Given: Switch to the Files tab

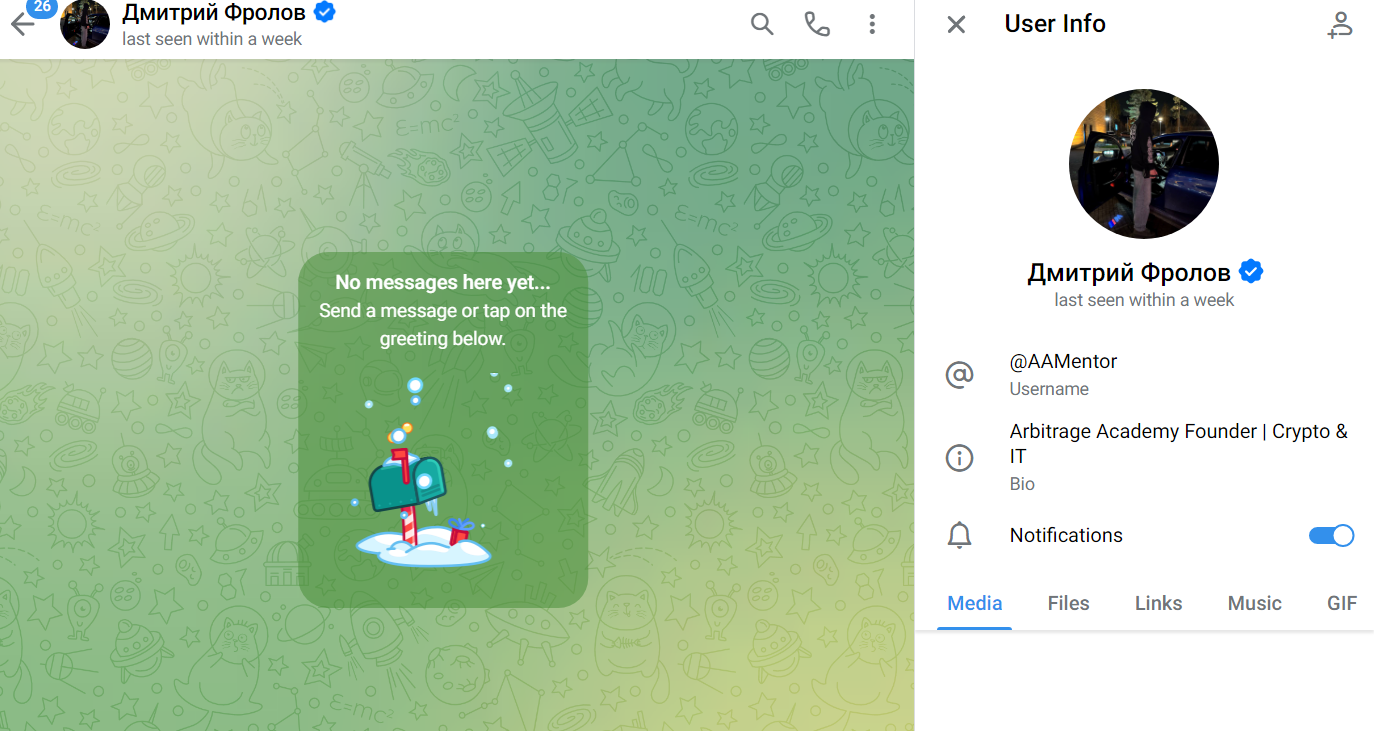Looking at the screenshot, I should coord(1068,603).
